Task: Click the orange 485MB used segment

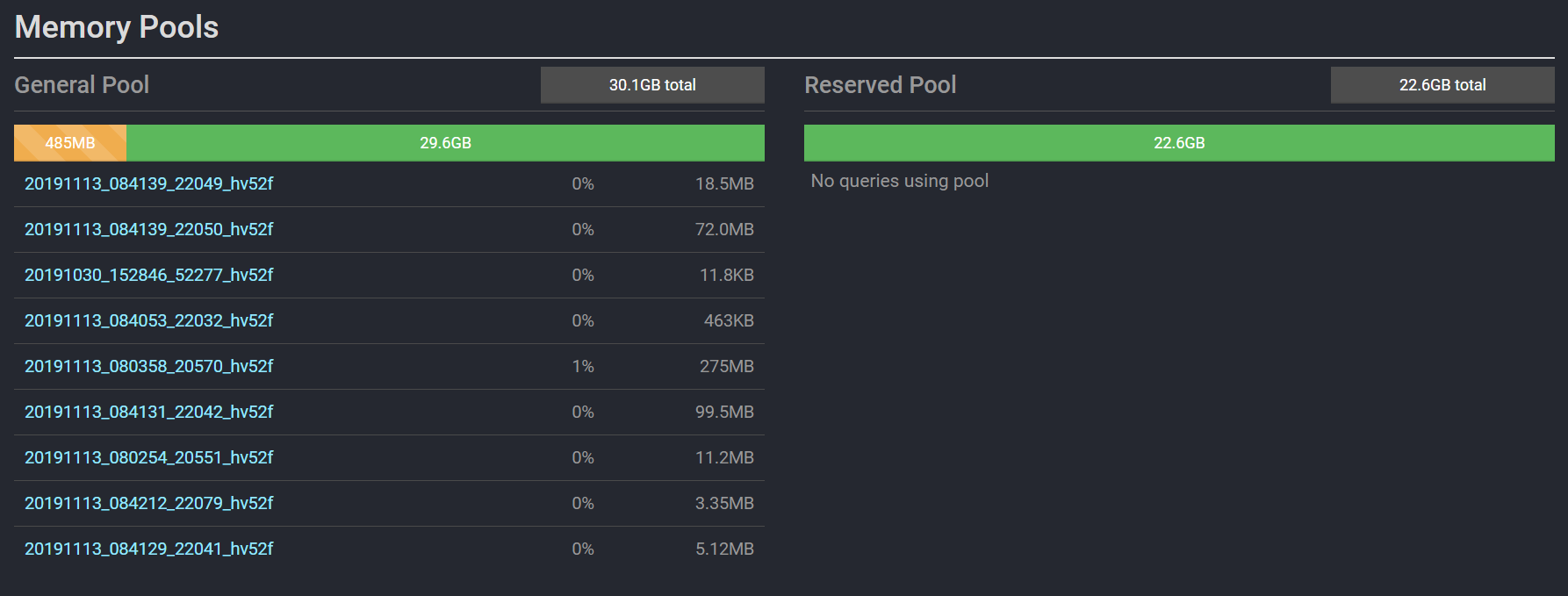Action: [x=70, y=143]
